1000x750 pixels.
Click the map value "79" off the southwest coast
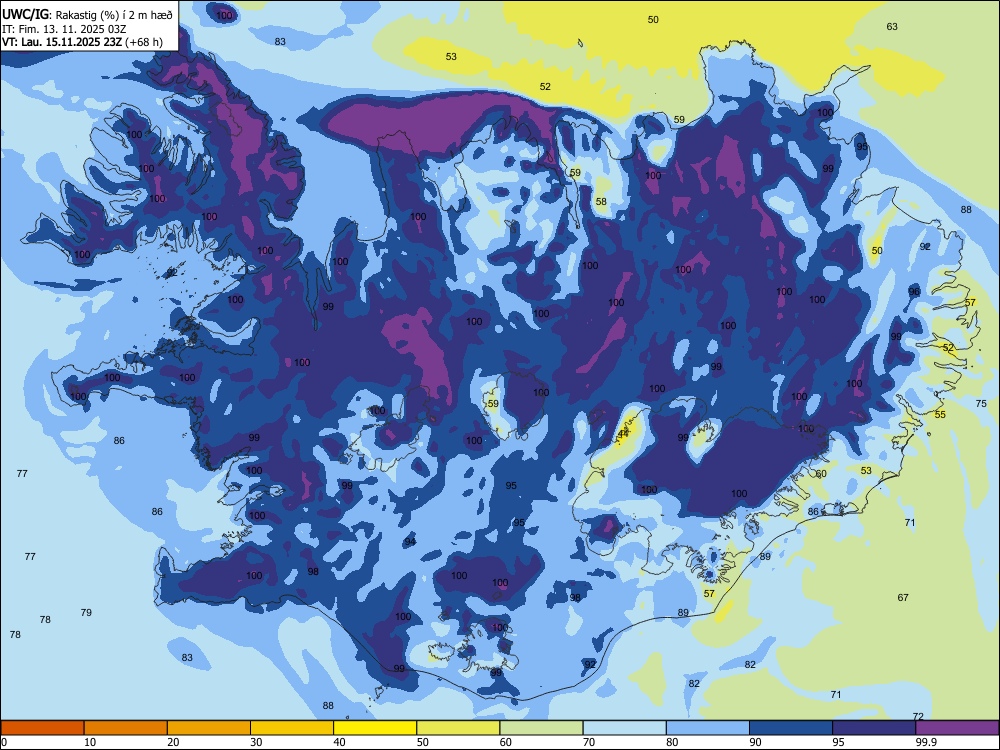tap(86, 612)
